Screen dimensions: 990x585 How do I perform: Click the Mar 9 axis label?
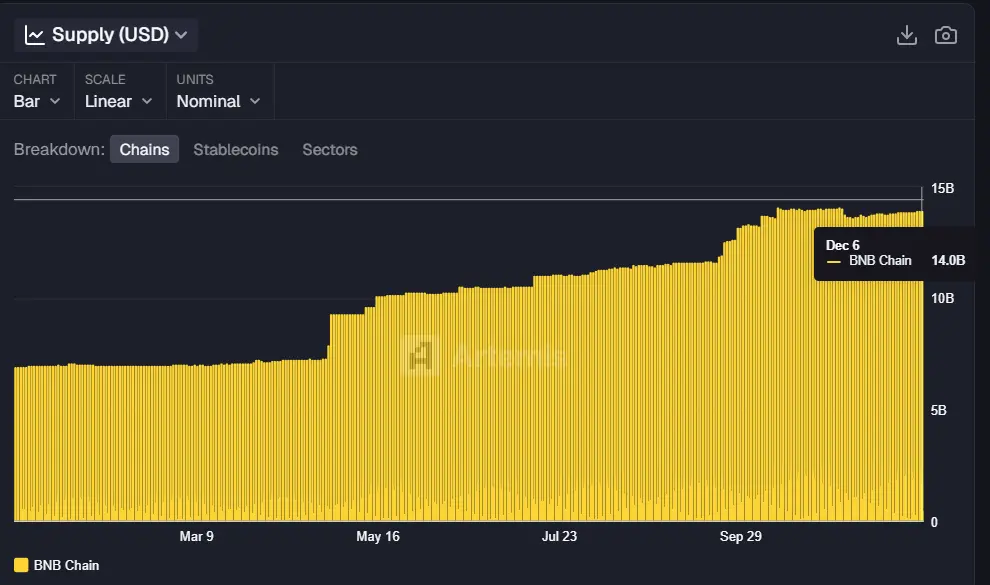[197, 536]
